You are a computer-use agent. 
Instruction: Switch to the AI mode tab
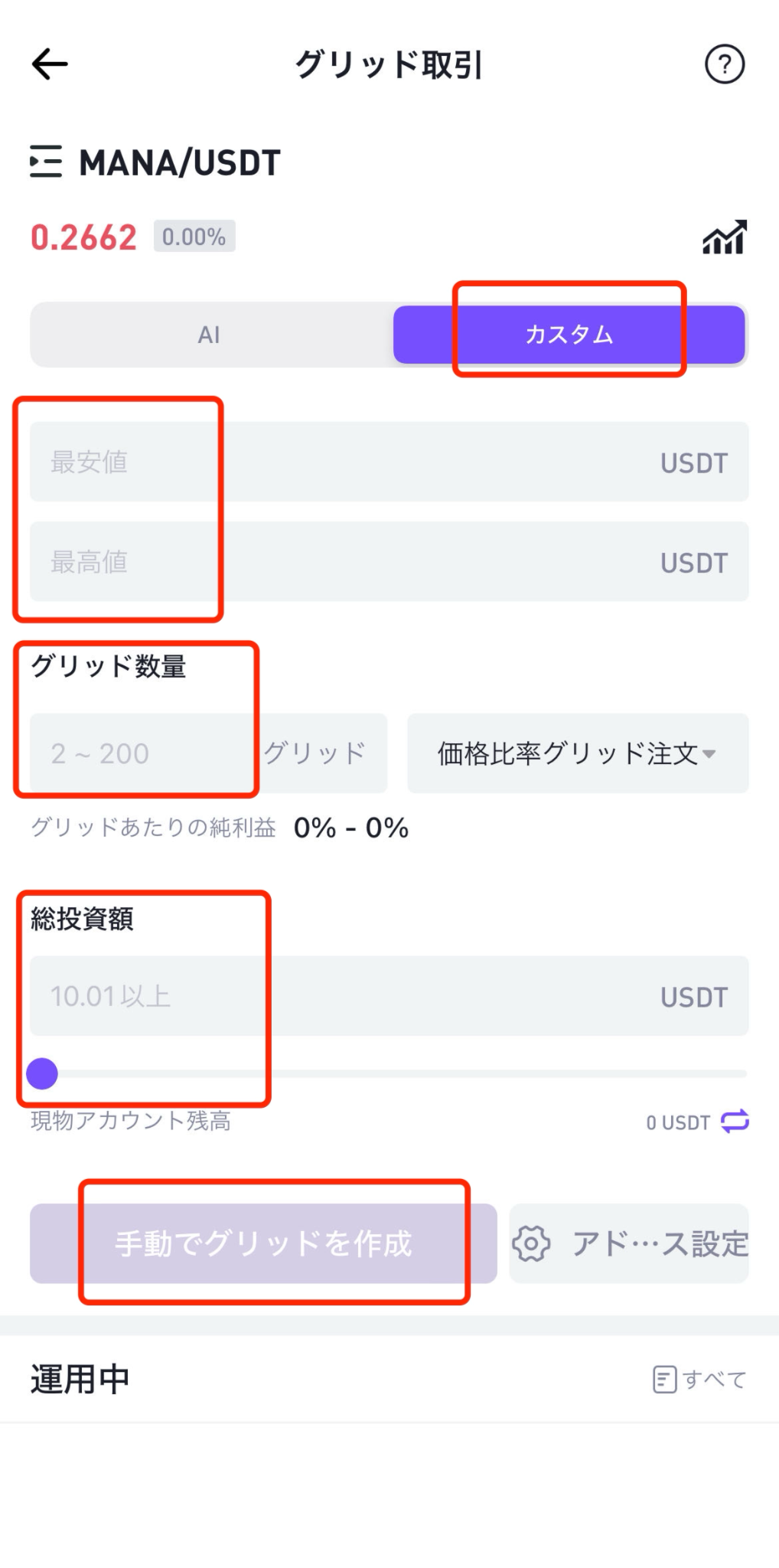tap(210, 335)
